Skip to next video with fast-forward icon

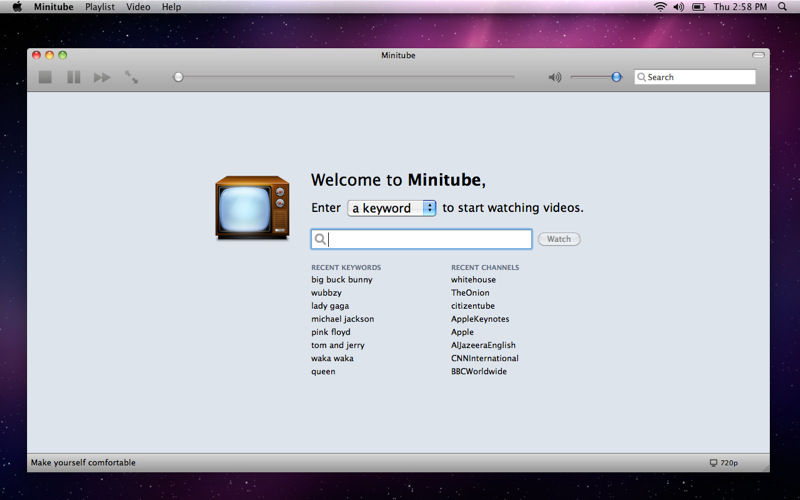click(x=102, y=77)
